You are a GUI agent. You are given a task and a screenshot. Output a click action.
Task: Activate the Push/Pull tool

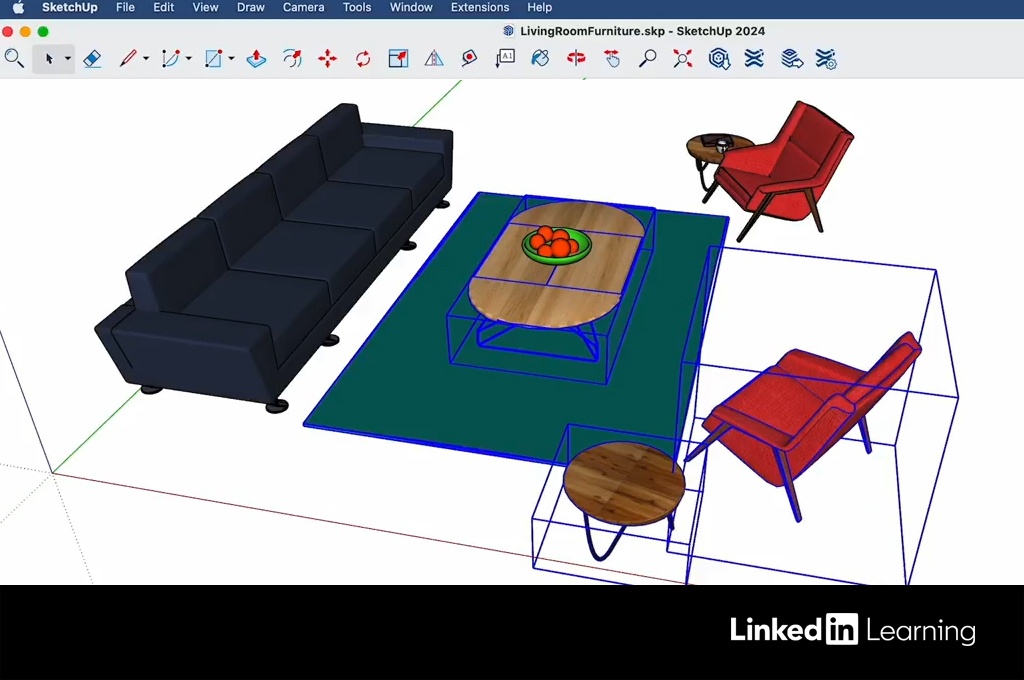[x=256, y=59]
